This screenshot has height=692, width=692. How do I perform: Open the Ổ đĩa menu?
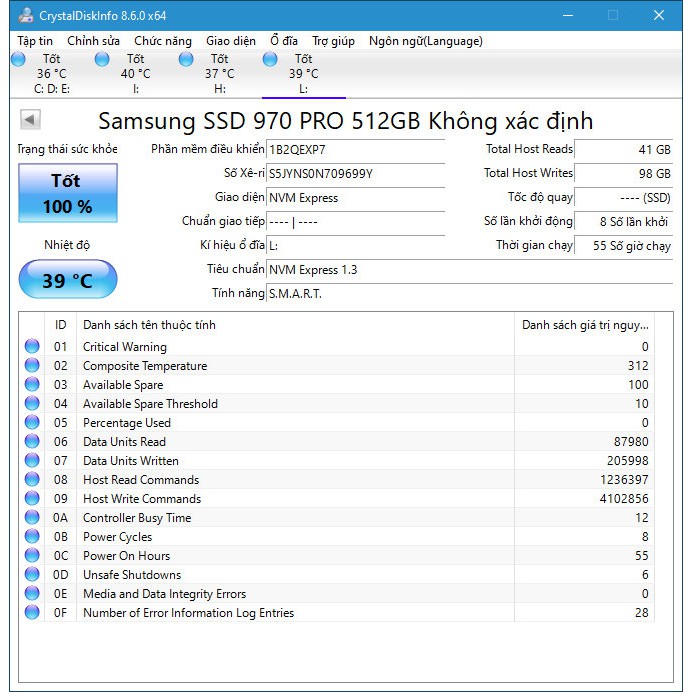[x=284, y=41]
